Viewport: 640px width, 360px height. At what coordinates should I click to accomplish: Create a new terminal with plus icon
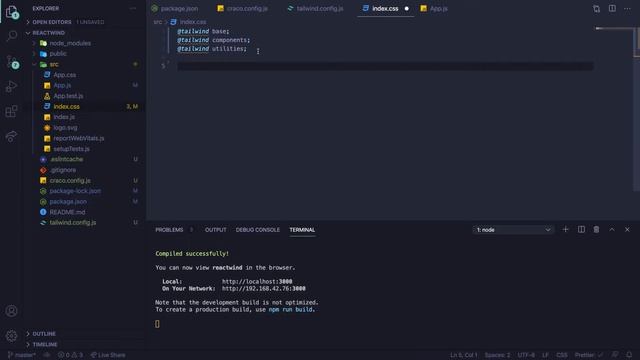pyautogui.click(x=565, y=229)
